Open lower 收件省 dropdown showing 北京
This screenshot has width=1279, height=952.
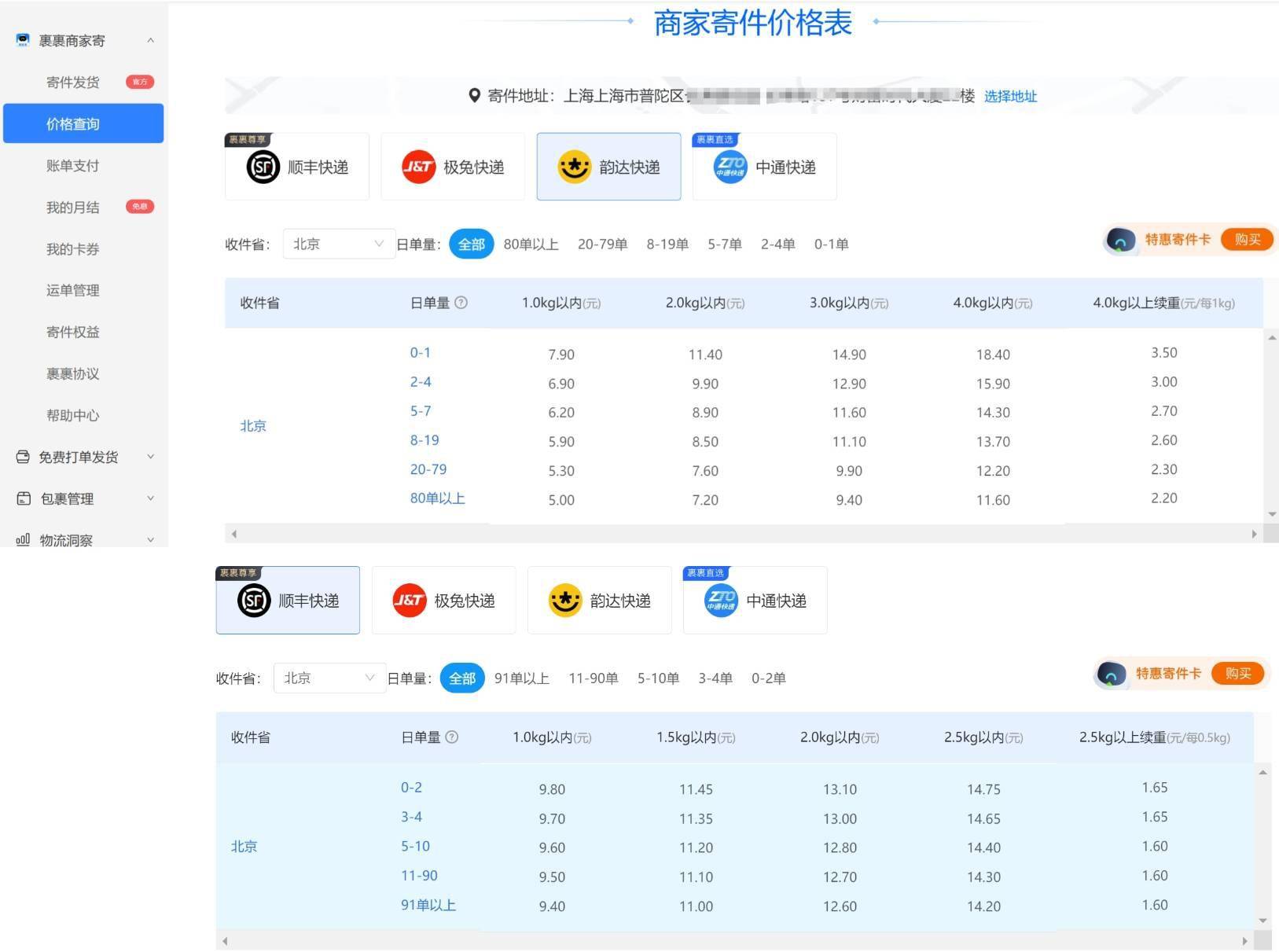tap(329, 678)
